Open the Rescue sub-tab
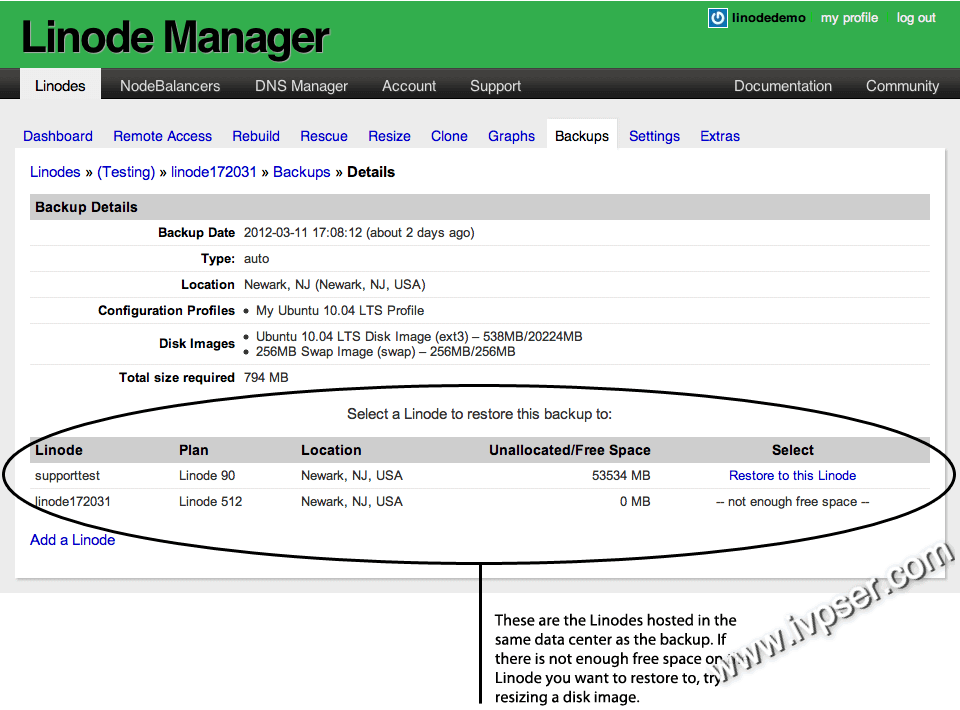The height and width of the screenshot is (710, 960). click(x=324, y=136)
